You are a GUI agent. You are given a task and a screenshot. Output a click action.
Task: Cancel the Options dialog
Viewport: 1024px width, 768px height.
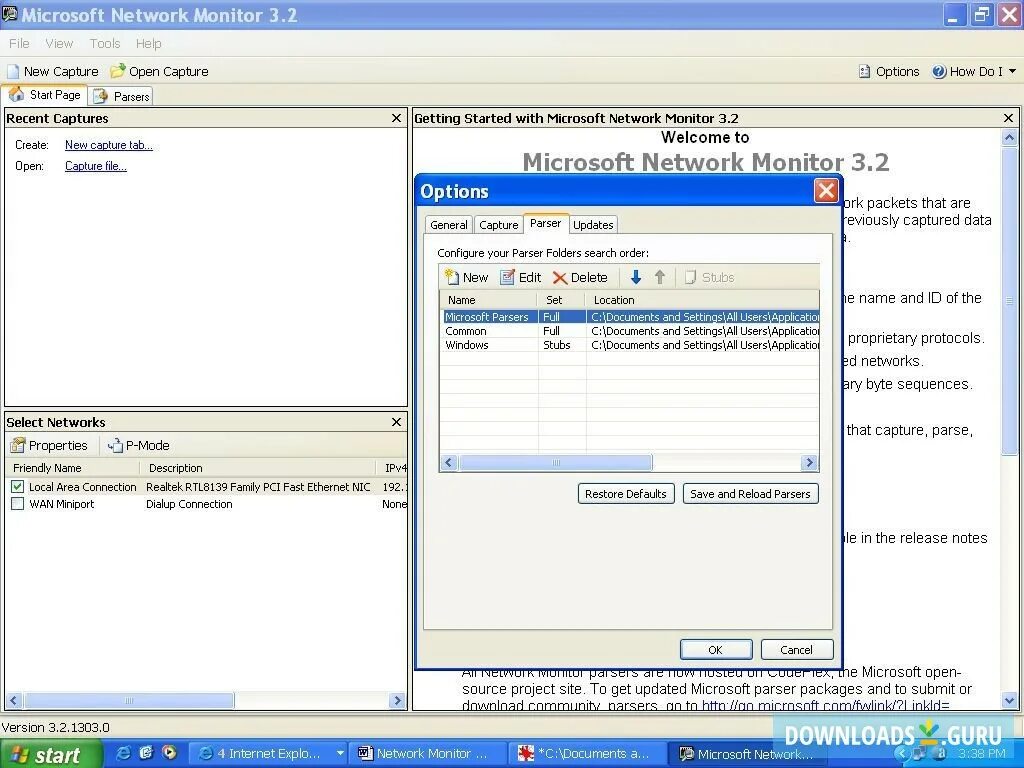797,650
